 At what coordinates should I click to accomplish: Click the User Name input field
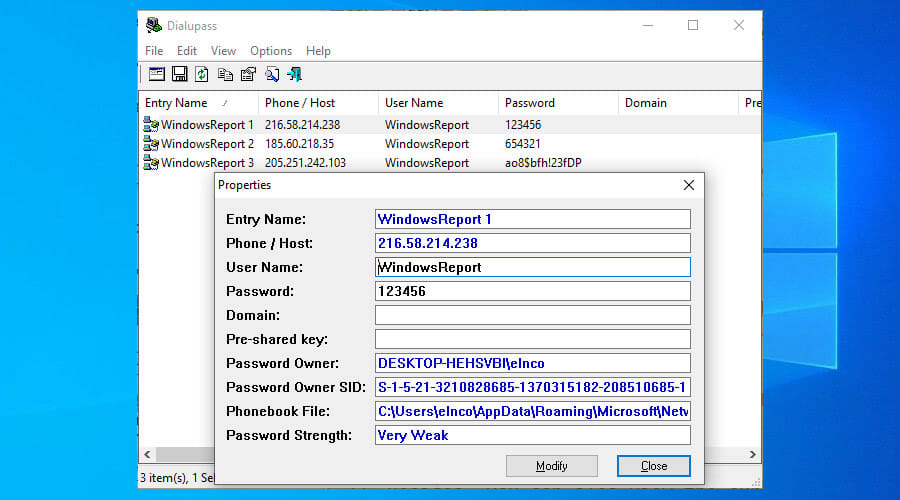[533, 267]
